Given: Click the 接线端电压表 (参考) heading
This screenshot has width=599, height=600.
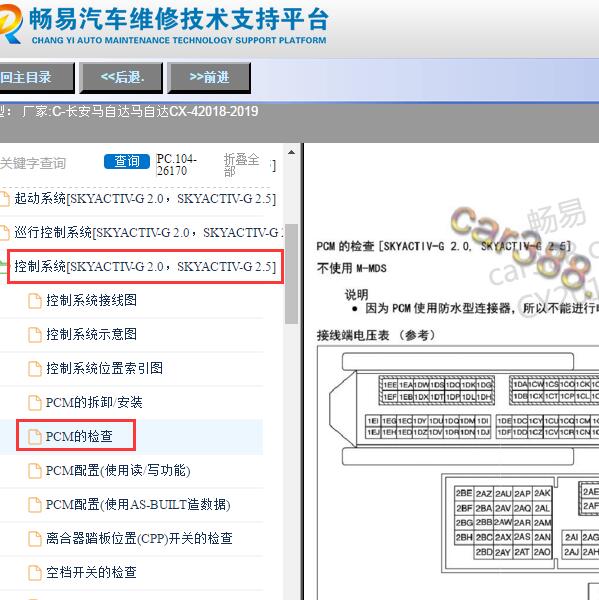Looking at the screenshot, I should 376,335.
